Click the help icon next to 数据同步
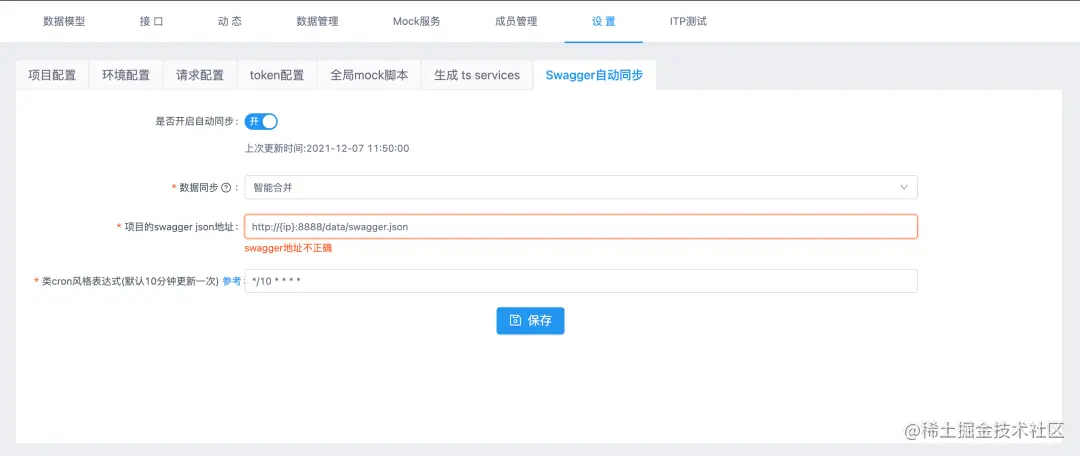Image resolution: width=1080 pixels, height=456 pixels. point(225,187)
